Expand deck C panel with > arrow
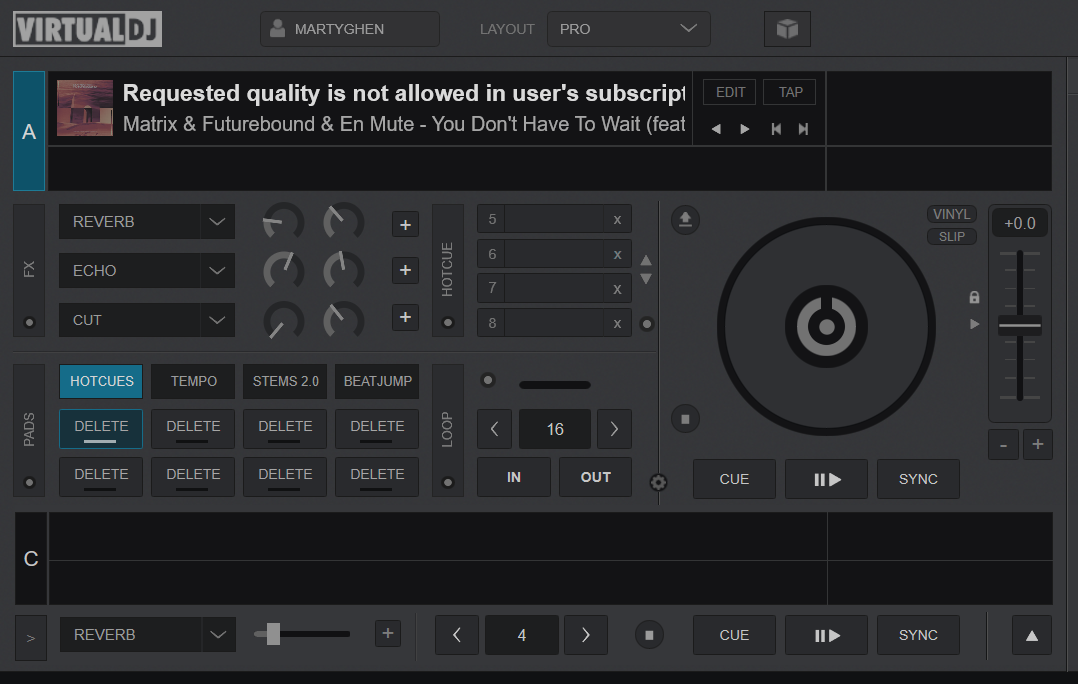1078x684 pixels. click(x=31, y=638)
